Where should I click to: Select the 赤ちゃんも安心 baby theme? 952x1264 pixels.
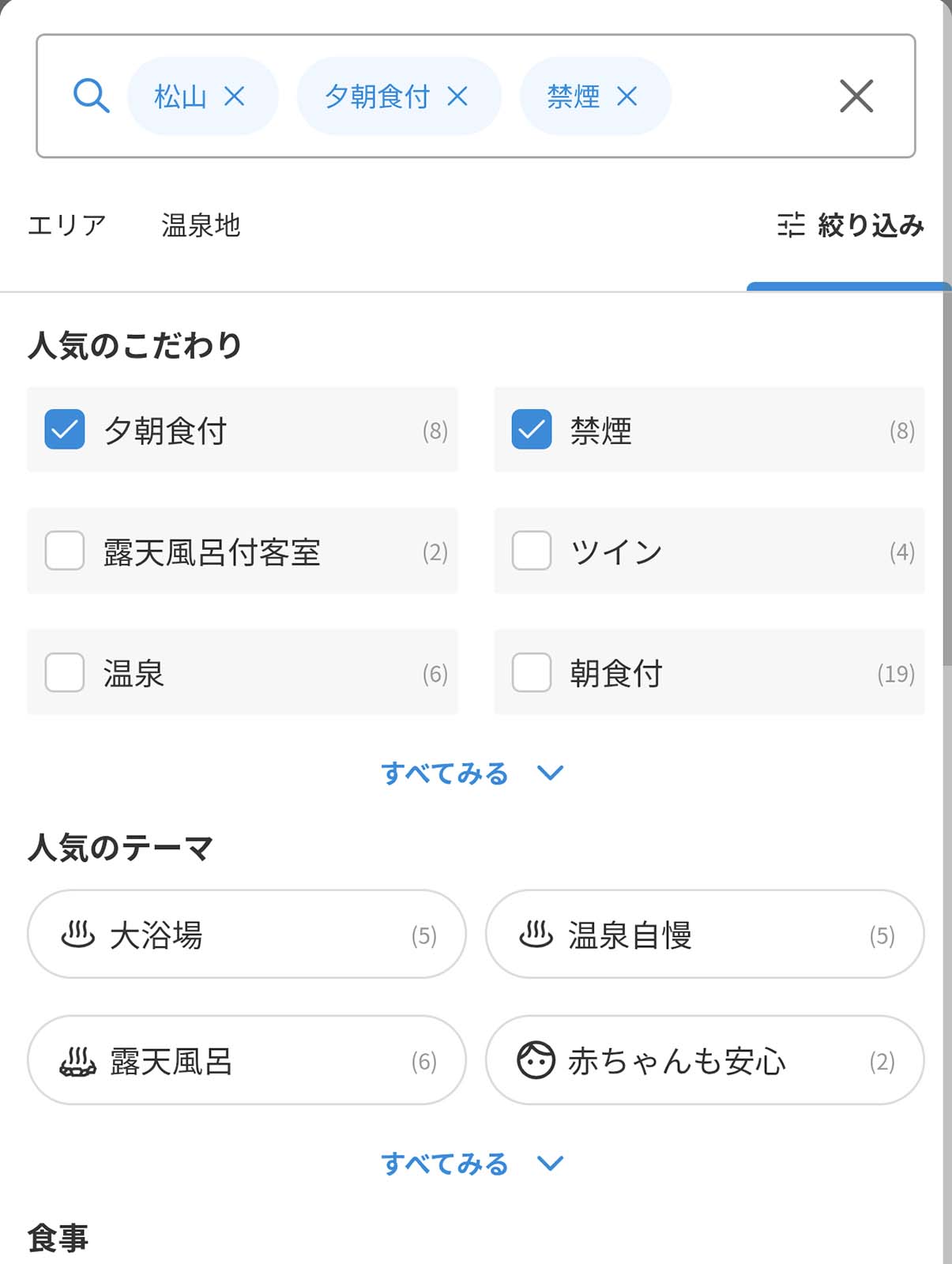coord(705,1060)
